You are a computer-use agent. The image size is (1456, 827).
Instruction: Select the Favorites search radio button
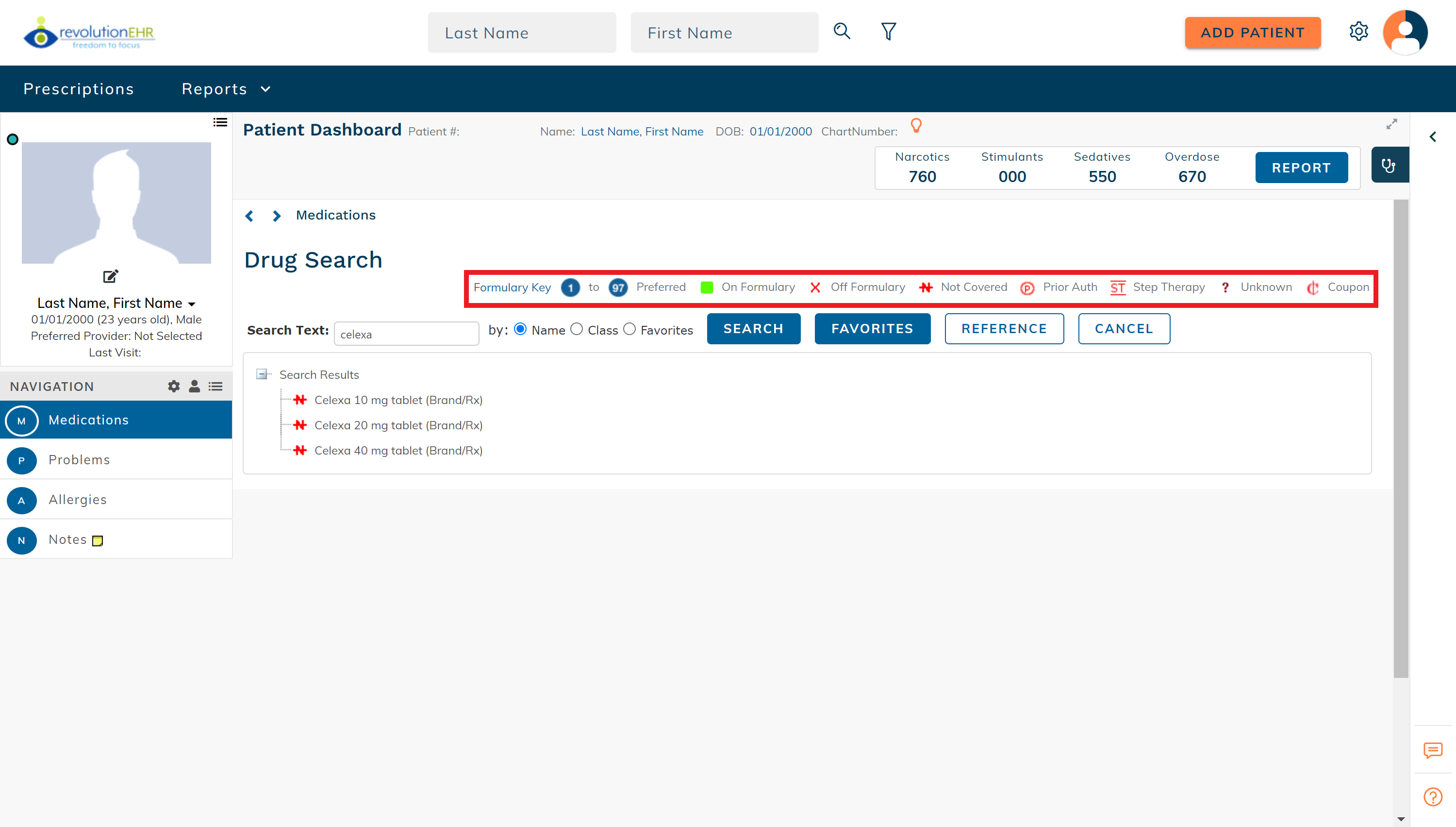tap(629, 329)
